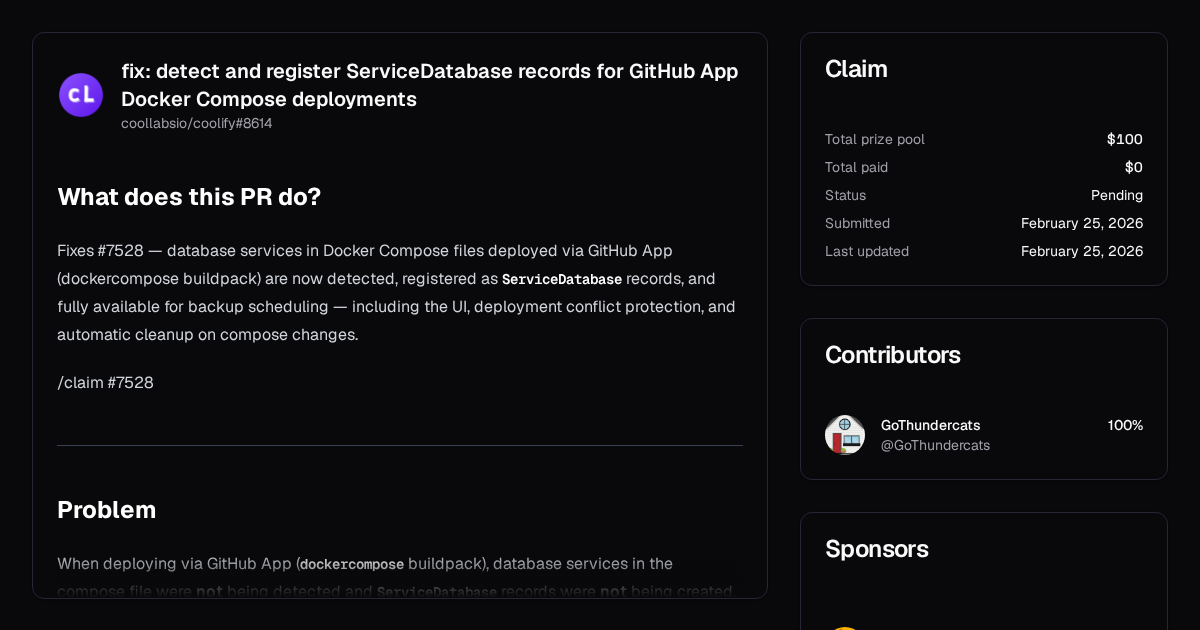Select the 'What does this PR do?' heading

[189, 197]
